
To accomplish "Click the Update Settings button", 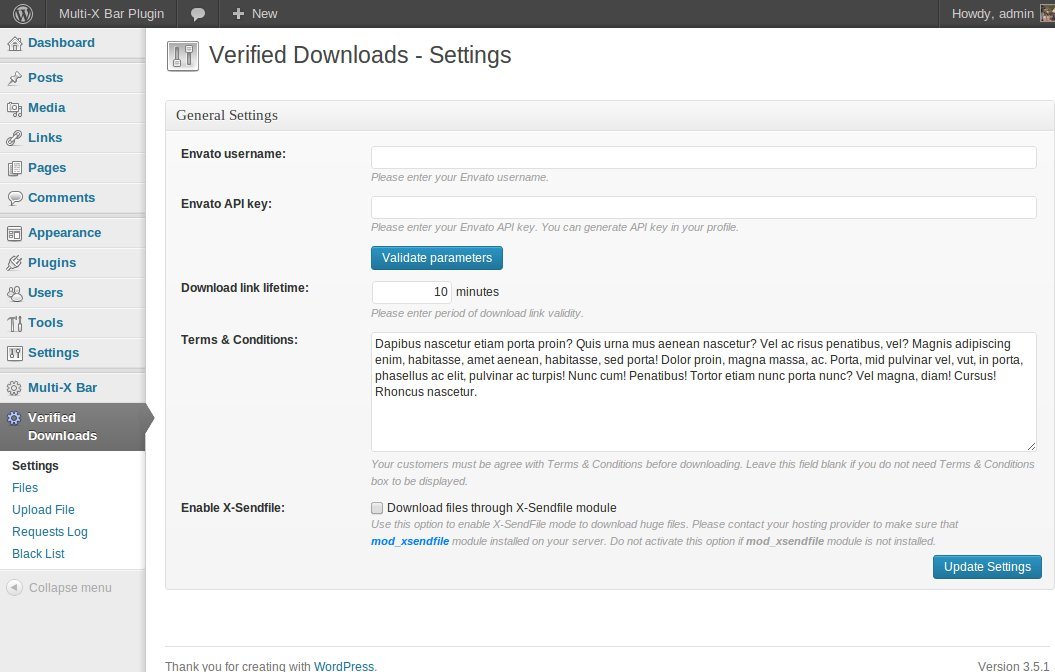I will pos(987,567).
